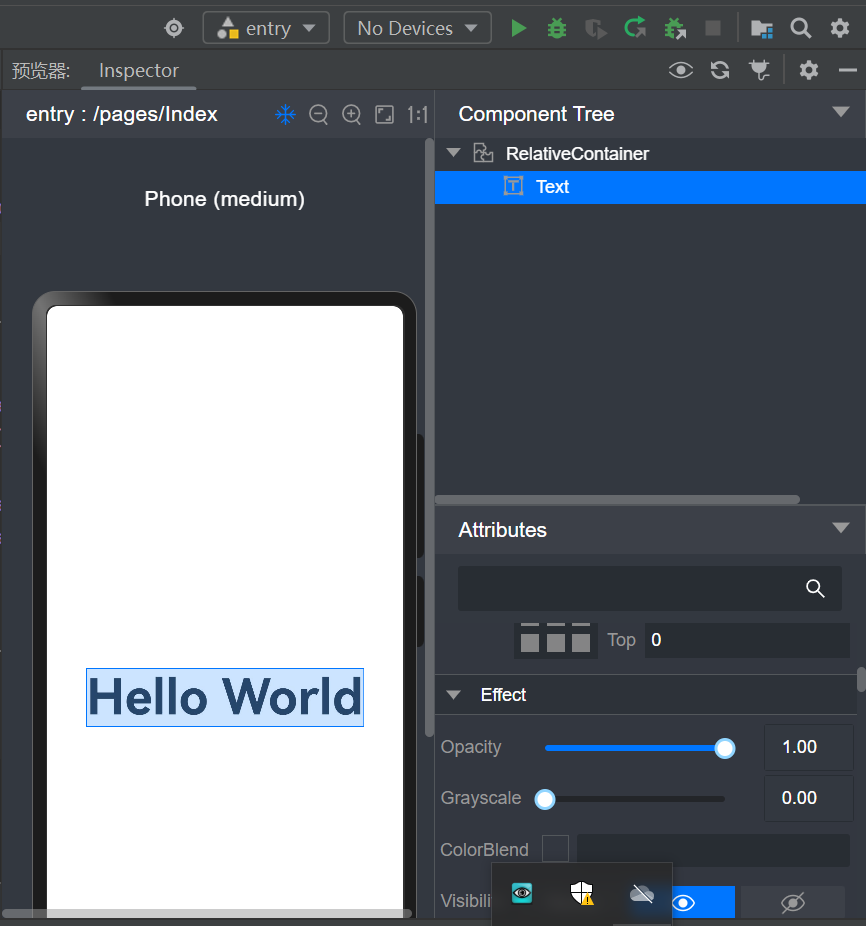Zoom out the preview
The height and width of the screenshot is (926, 866).
pos(318,114)
